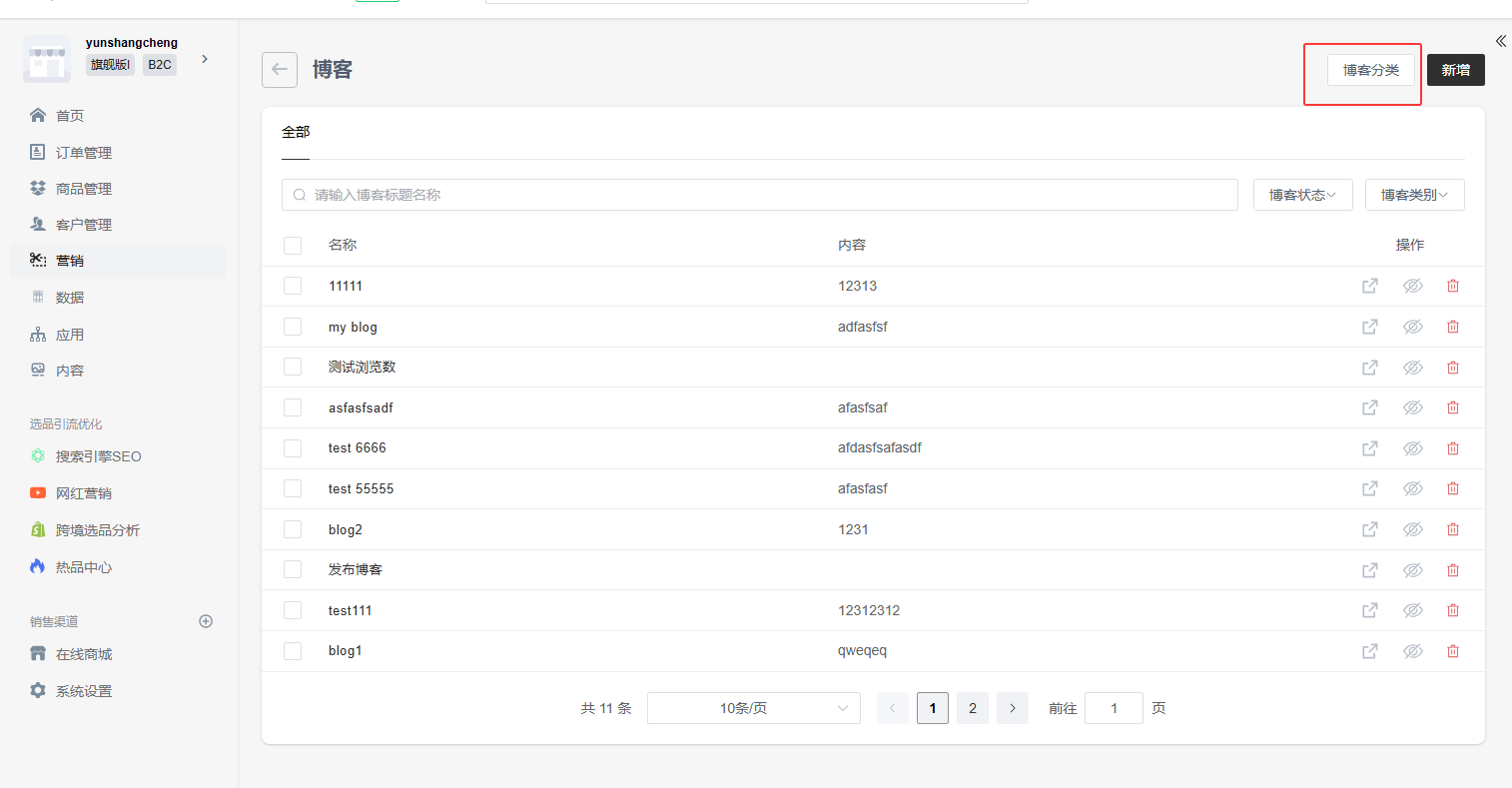Check the box for 'asfasfsadf' row

click(x=293, y=407)
